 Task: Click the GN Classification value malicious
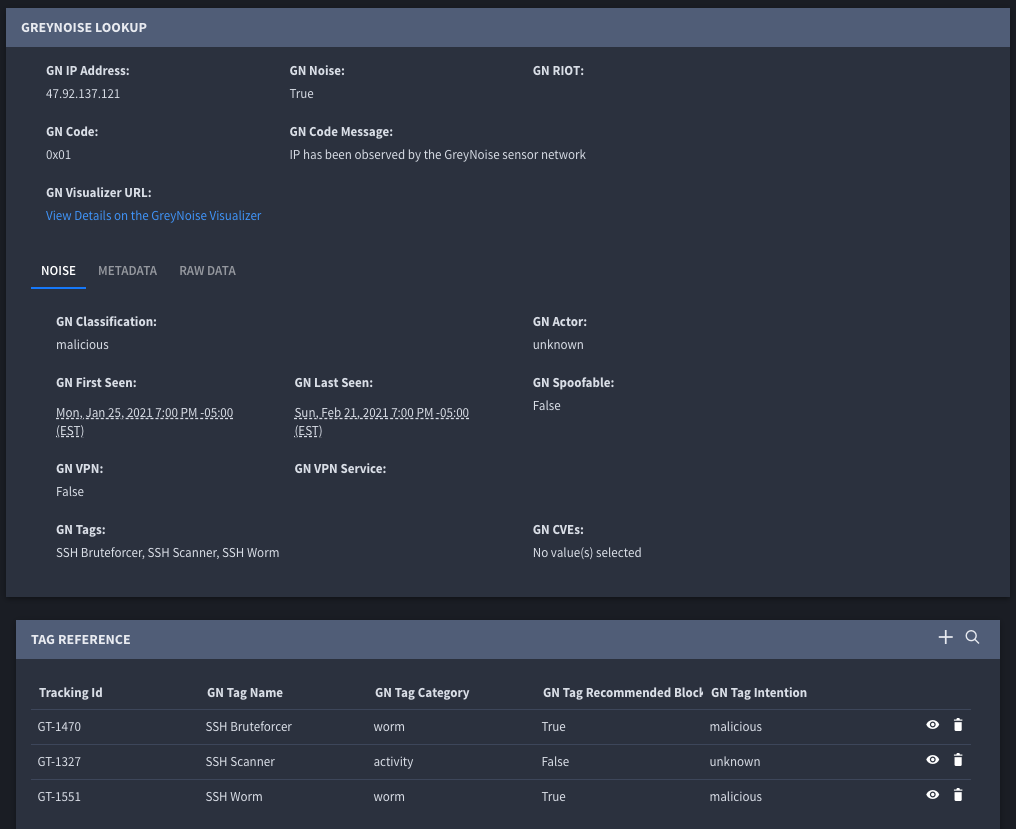click(82, 345)
